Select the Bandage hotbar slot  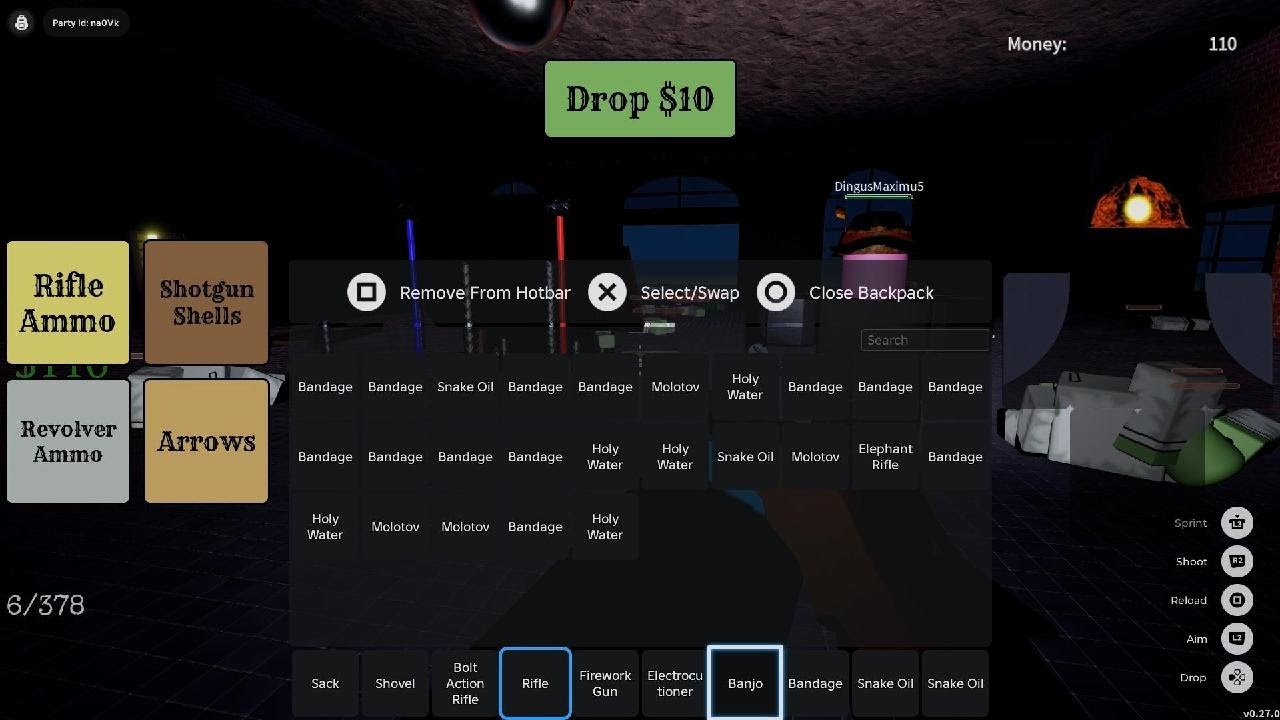[x=815, y=683]
